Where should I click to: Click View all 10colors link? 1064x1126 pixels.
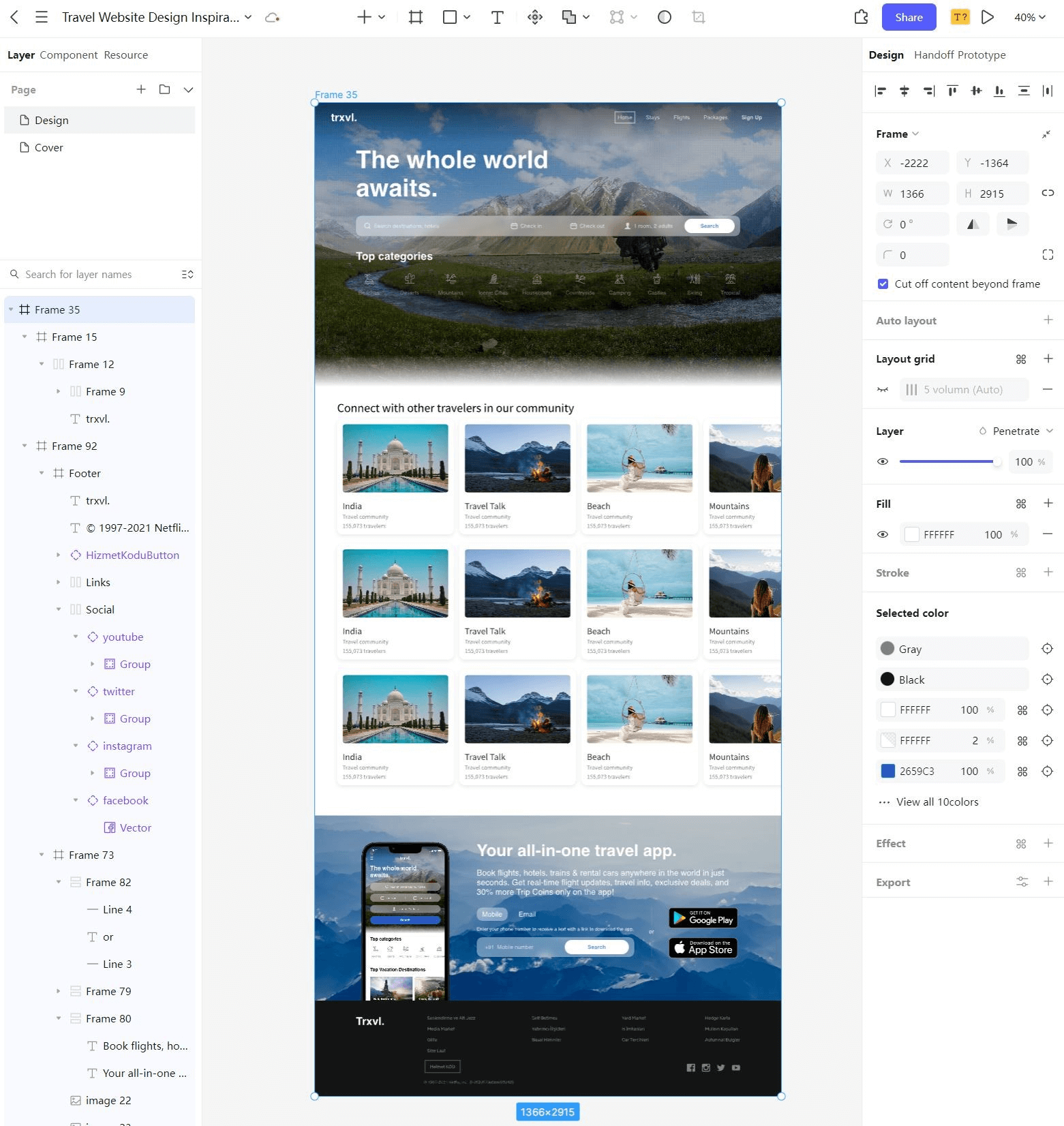tap(937, 802)
